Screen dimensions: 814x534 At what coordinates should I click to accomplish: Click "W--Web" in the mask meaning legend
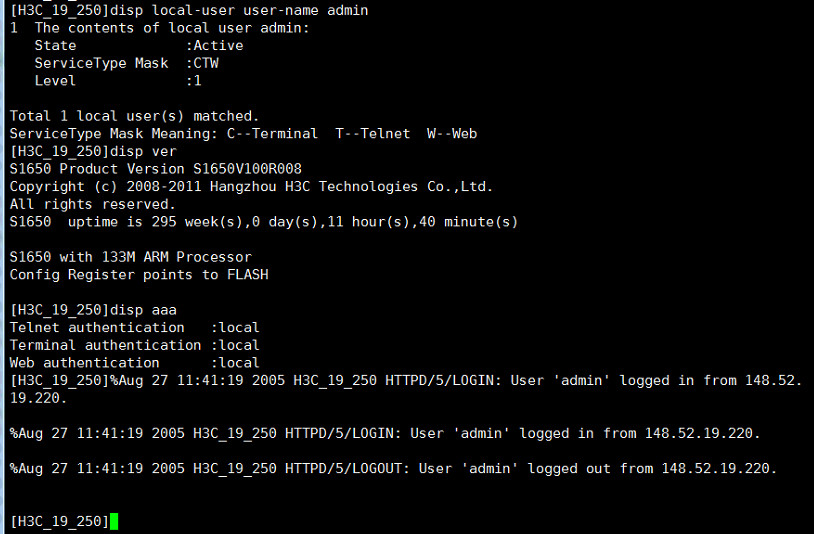[451, 133]
